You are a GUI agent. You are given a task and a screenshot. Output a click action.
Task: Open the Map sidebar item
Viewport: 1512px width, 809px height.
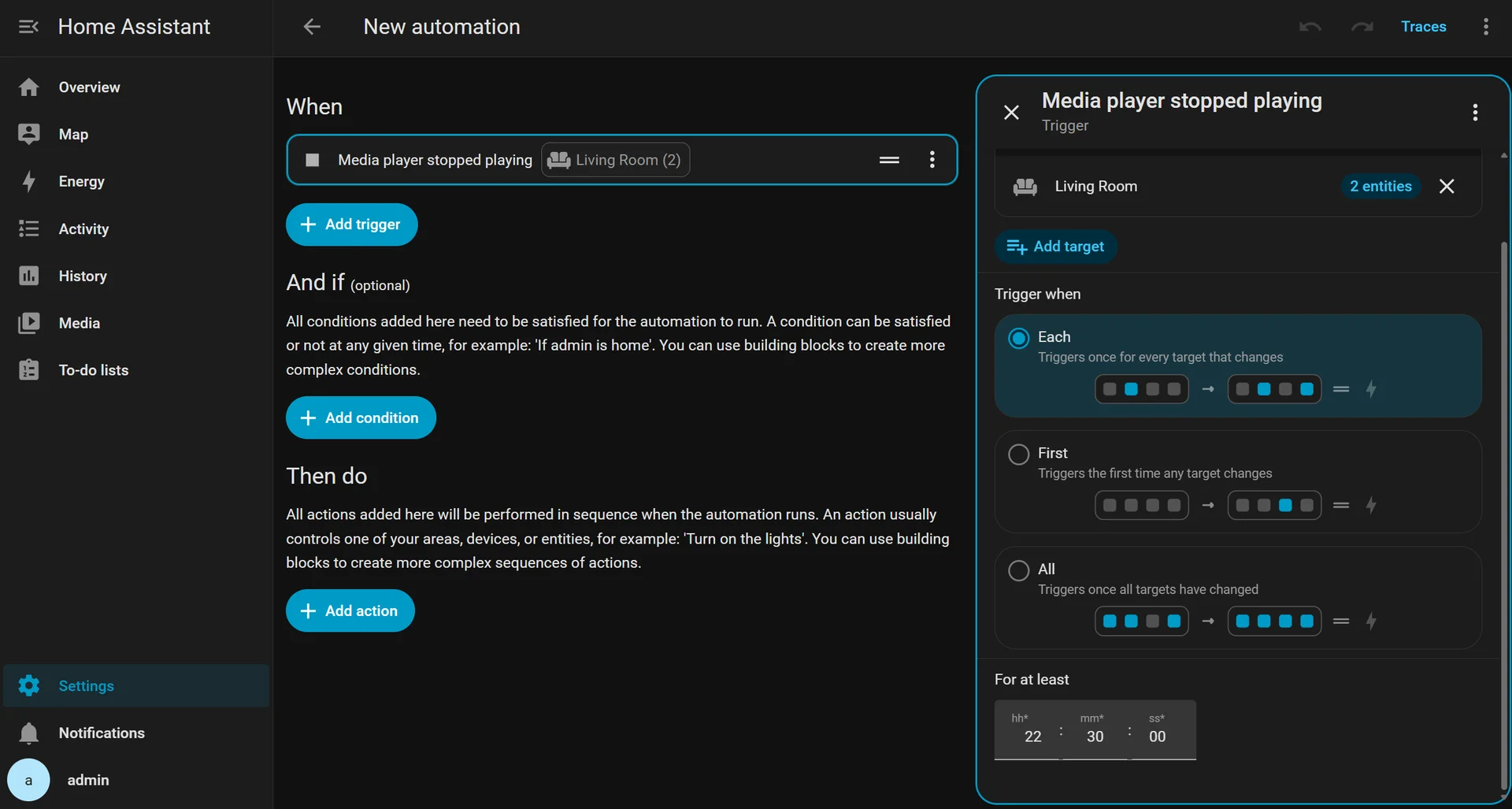pos(136,135)
